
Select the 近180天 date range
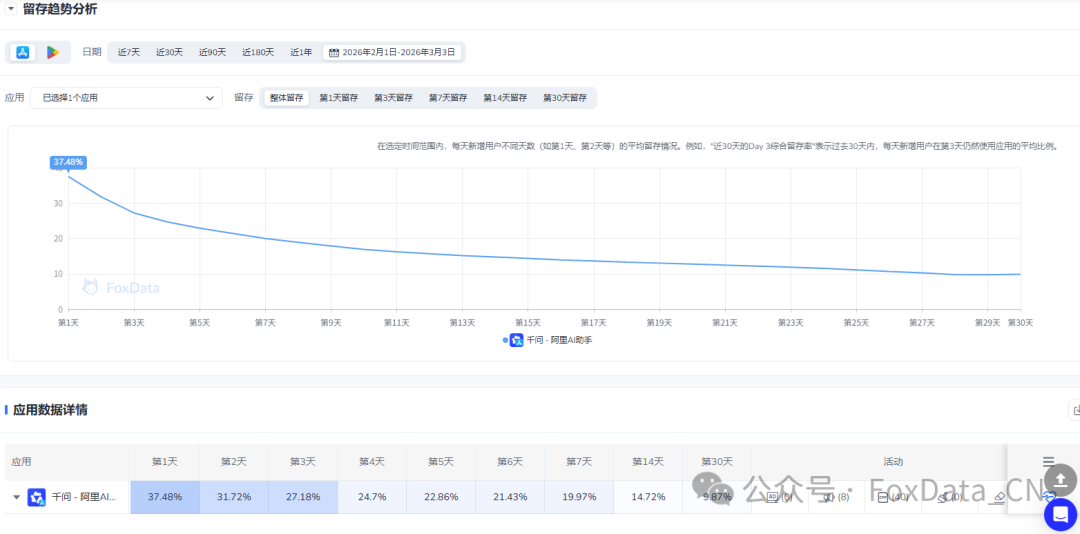coord(258,52)
